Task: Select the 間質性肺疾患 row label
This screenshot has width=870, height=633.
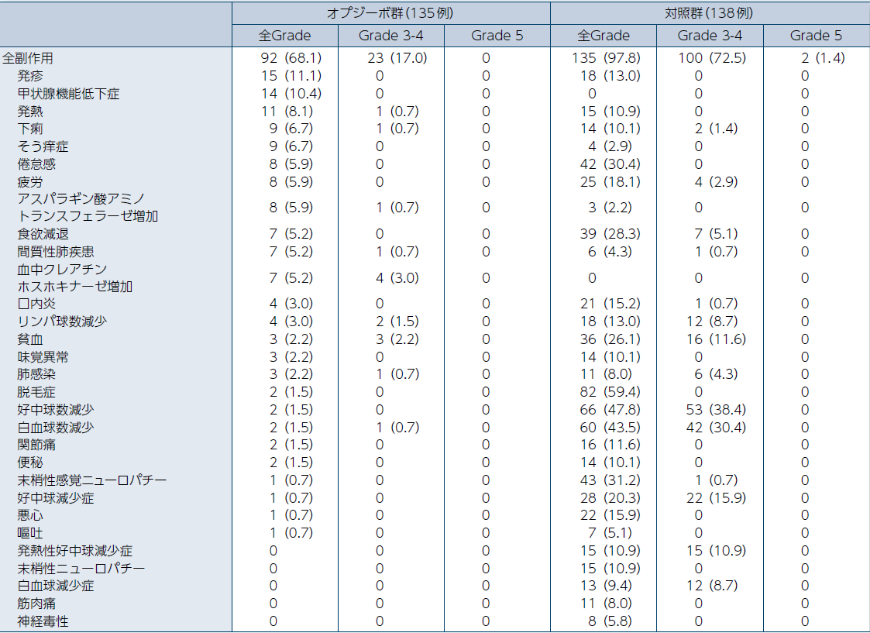Action: pos(55,251)
